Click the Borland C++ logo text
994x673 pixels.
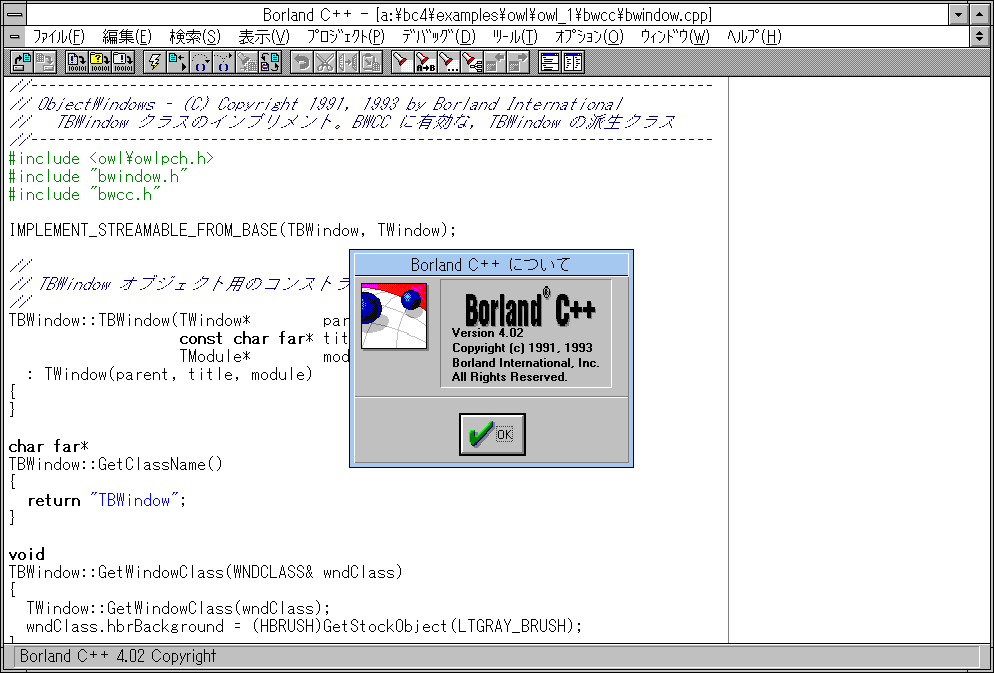pyautogui.click(x=530, y=308)
